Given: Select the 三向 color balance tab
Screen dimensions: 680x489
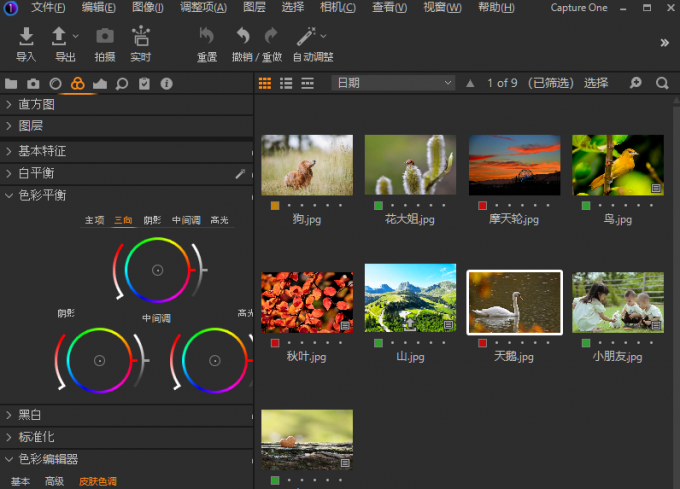Looking at the screenshot, I should 123,220.
